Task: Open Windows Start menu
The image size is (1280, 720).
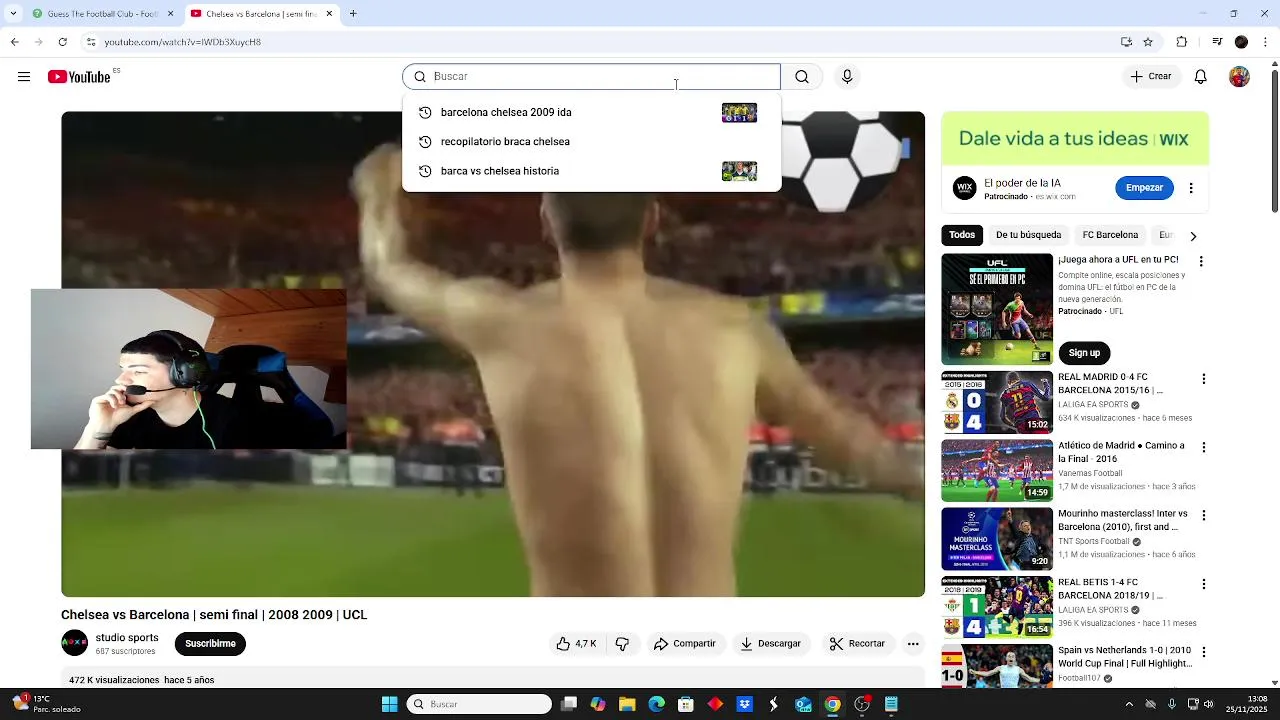Action: coord(389,704)
